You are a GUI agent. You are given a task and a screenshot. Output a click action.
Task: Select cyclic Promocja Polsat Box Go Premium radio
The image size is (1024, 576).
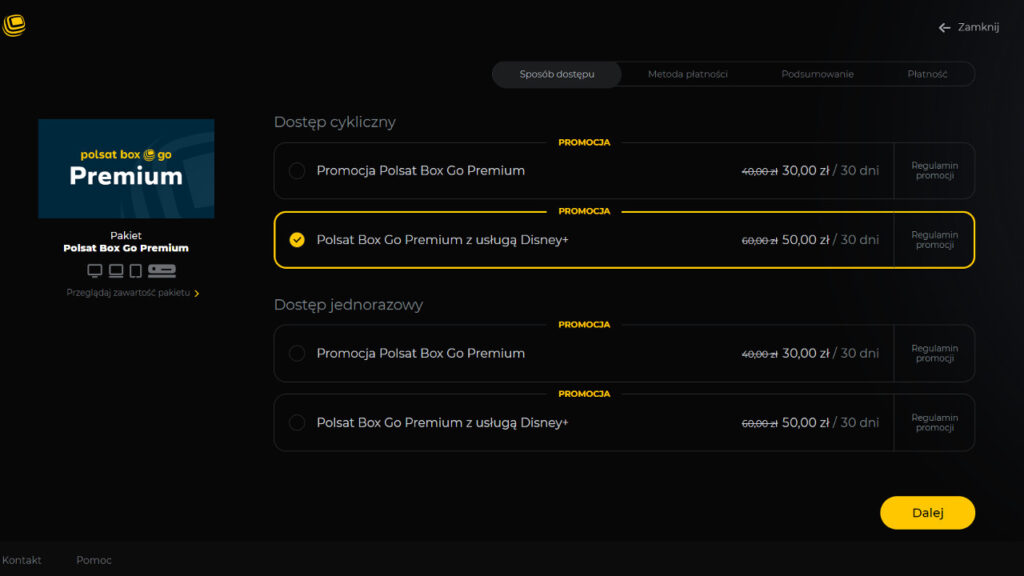[296, 170]
